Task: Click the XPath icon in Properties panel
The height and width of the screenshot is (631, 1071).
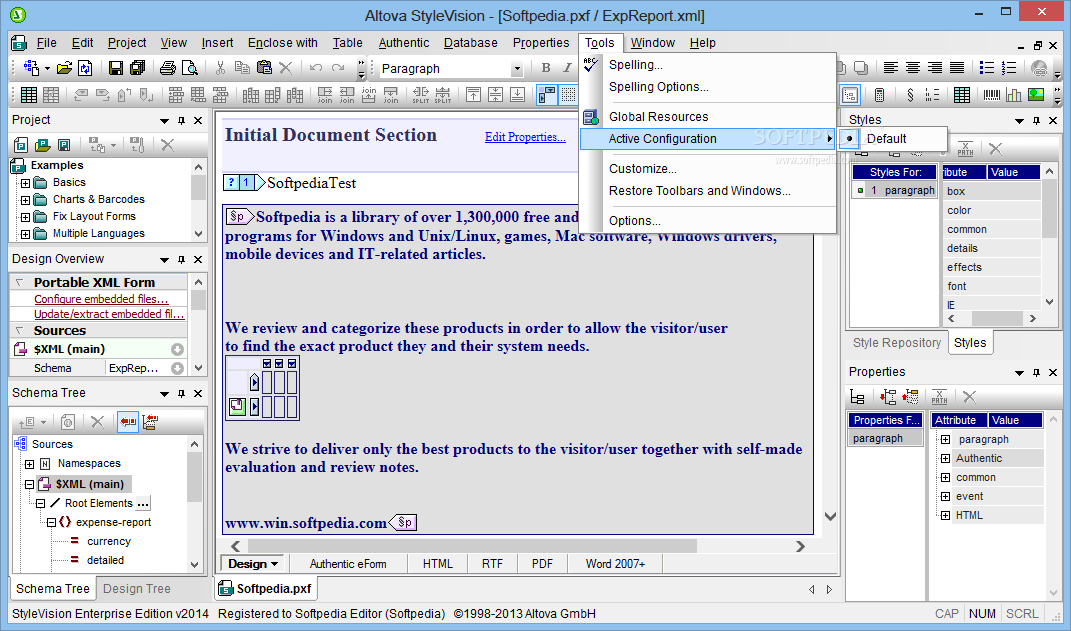Action: click(940, 397)
